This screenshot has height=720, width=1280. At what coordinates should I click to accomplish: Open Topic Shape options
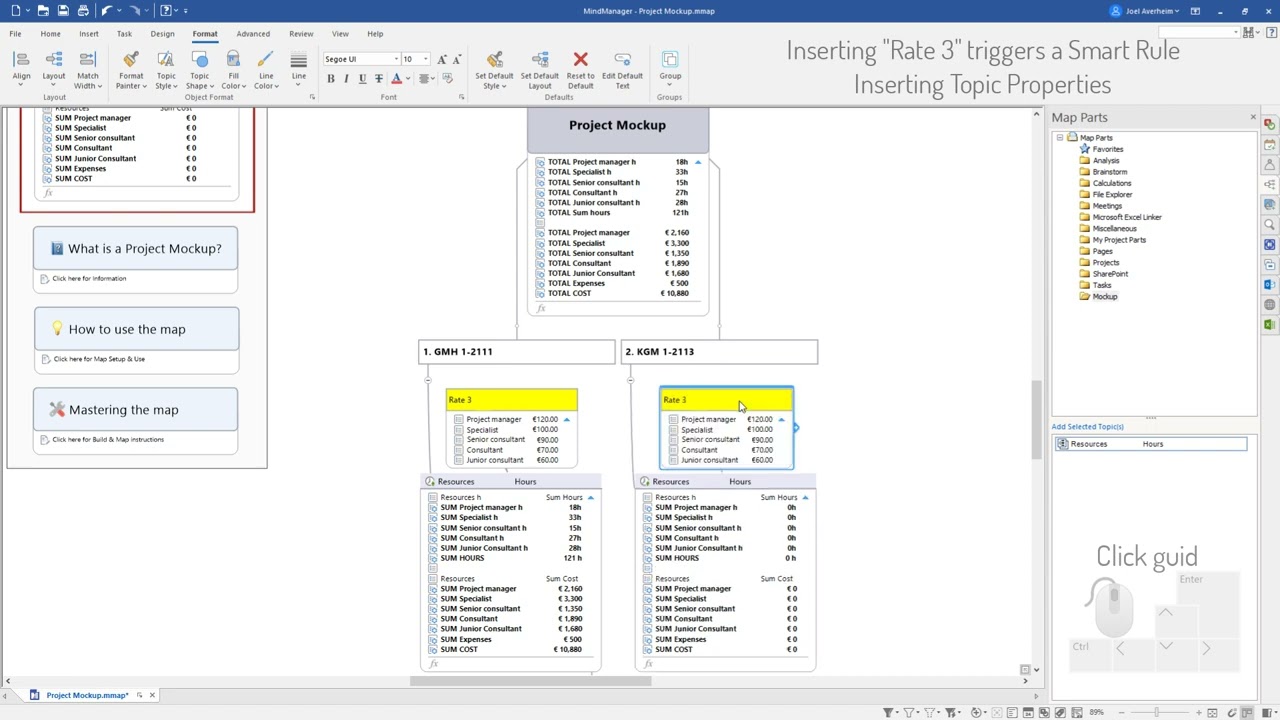tap(200, 70)
